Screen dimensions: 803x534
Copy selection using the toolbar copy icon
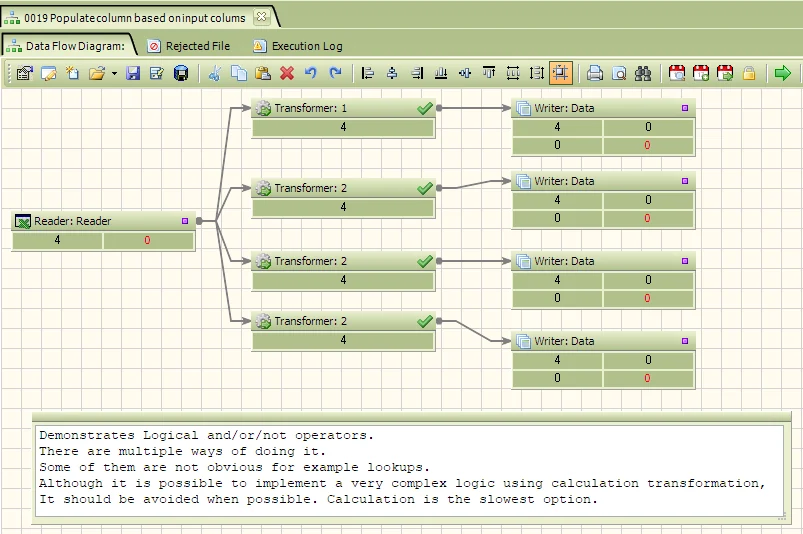(239, 74)
